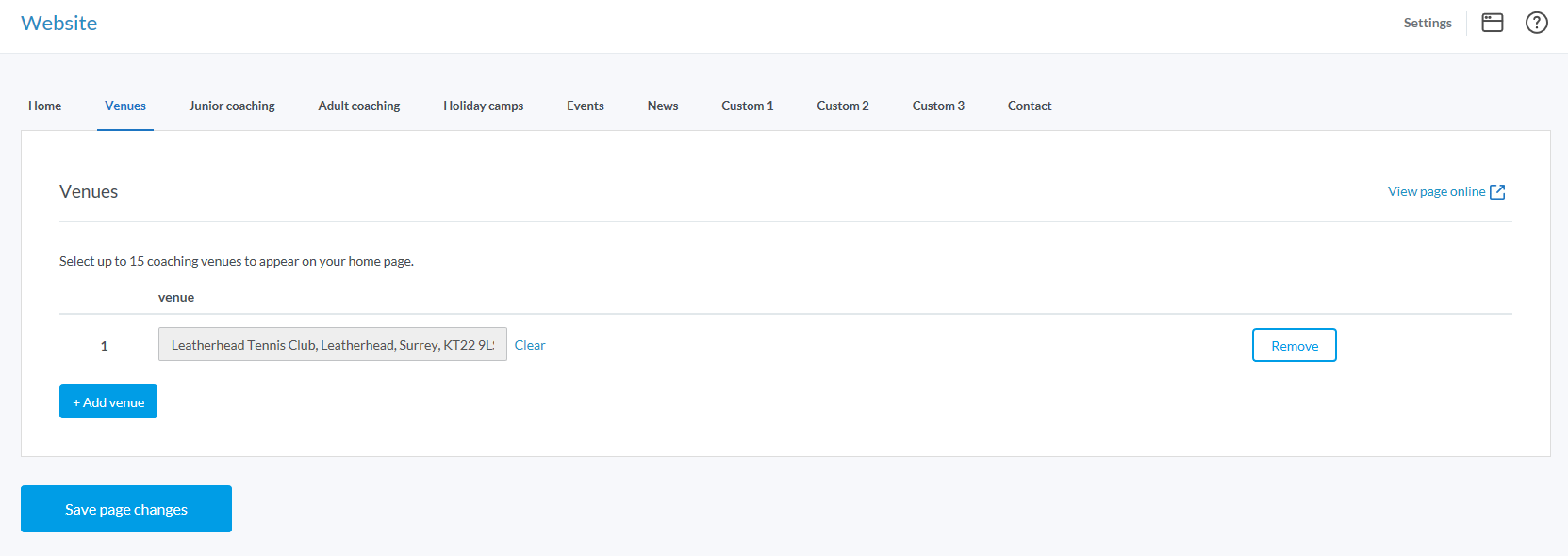This screenshot has height=556, width=1568.
Task: Select the Venues tab
Action: [125, 106]
